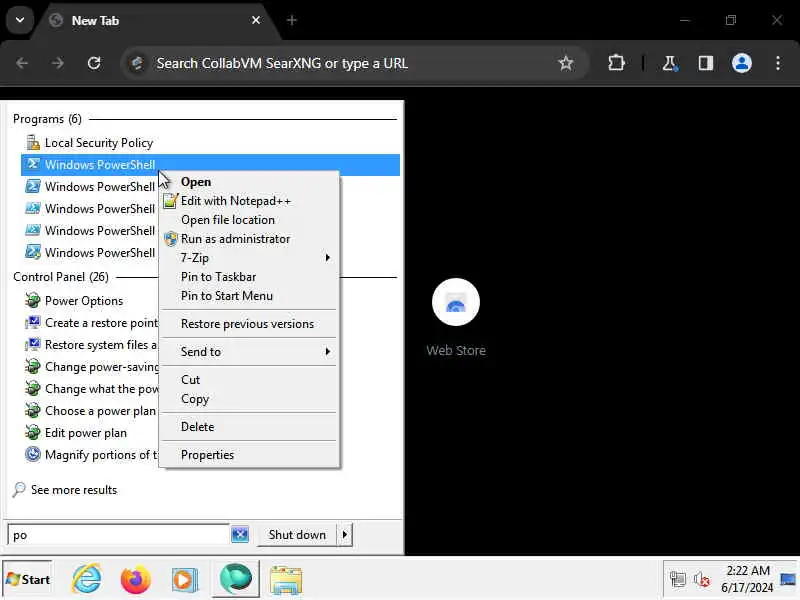Open the browser extensions puzzle icon
This screenshot has width=800, height=600.
616,63
